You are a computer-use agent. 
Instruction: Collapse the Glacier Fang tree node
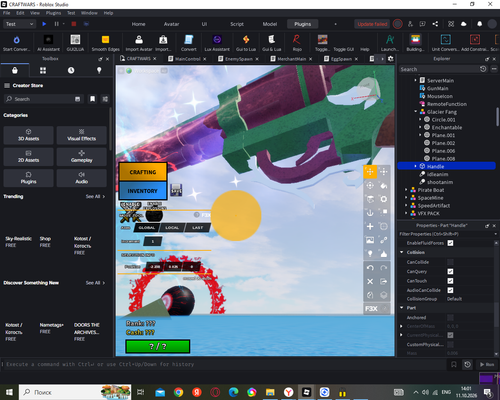click(x=416, y=112)
